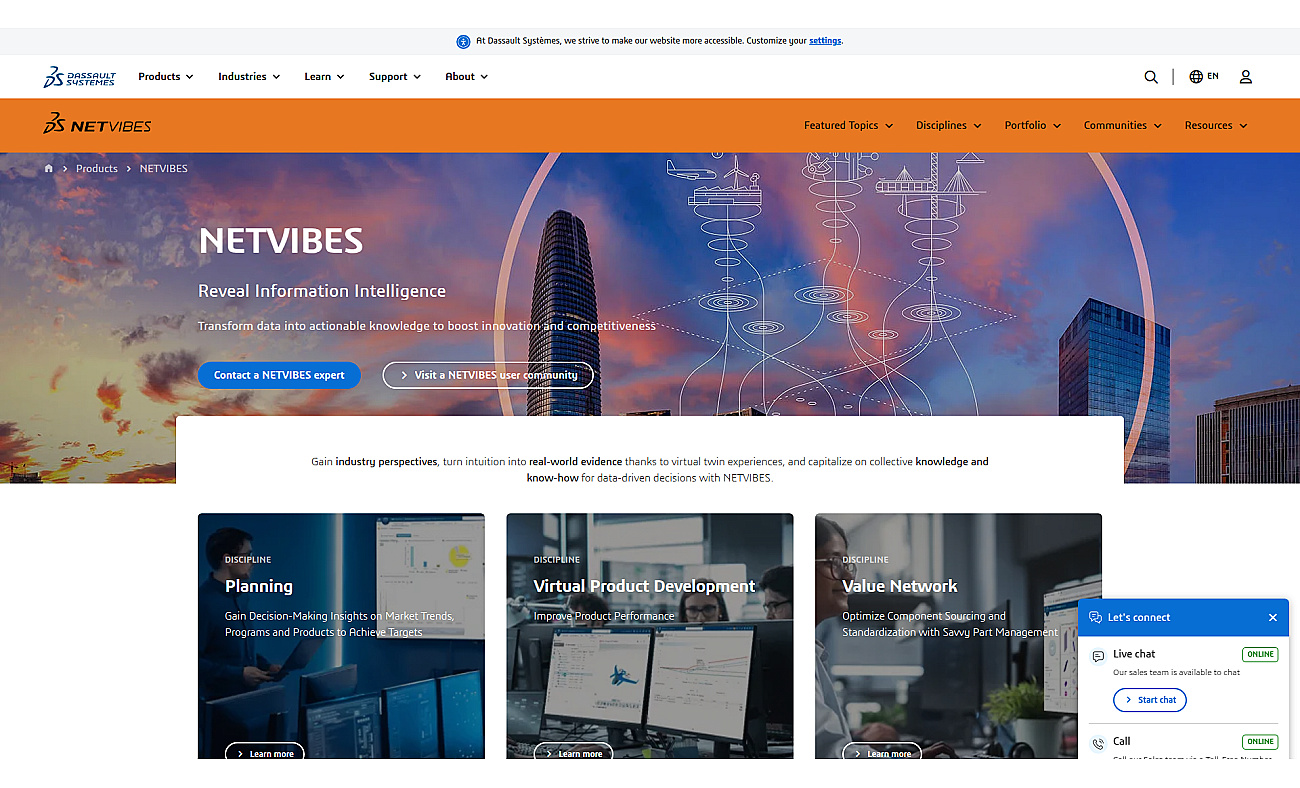Click the Let's connect header chat icon
Screen dimensions: 1300x788
coord(1095,618)
